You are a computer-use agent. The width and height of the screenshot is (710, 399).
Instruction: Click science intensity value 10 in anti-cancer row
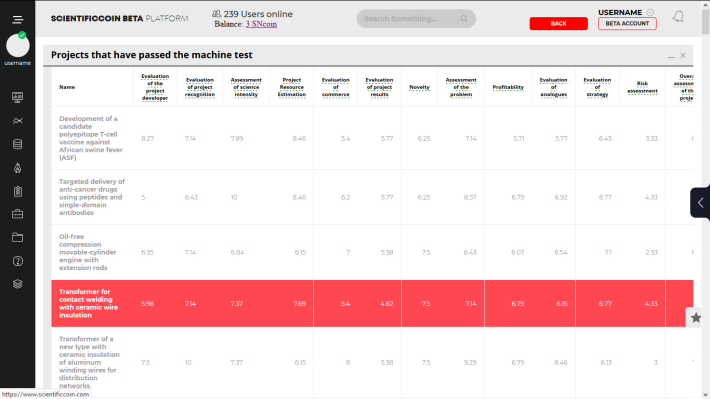pos(234,197)
